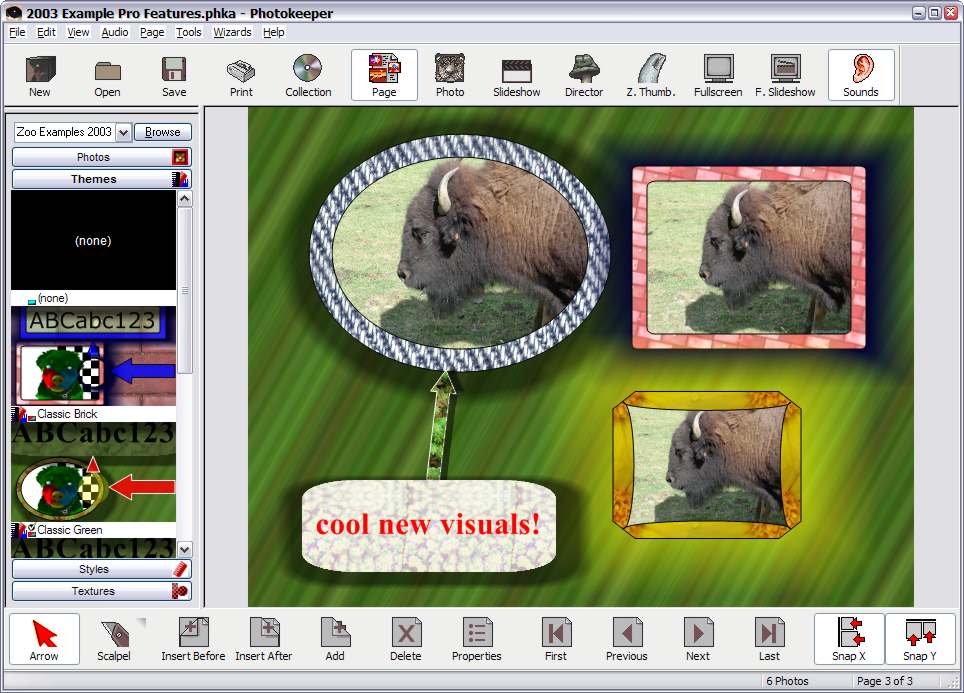
Task: Click Insert Before page icon
Action: pos(193,640)
